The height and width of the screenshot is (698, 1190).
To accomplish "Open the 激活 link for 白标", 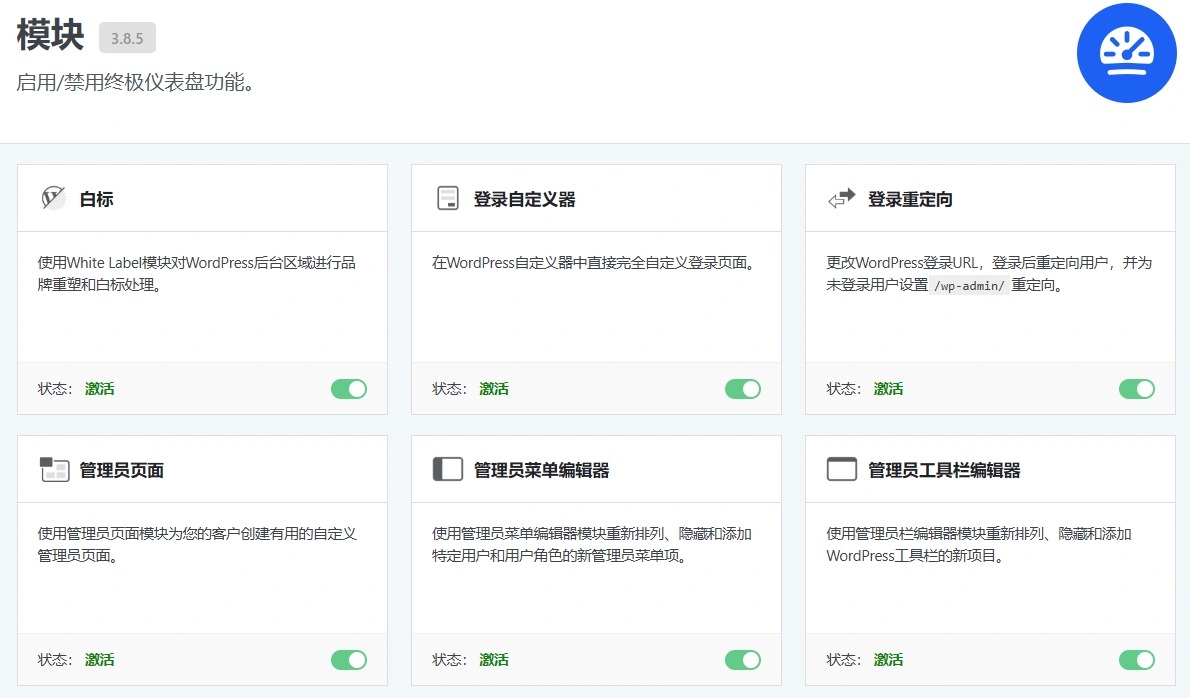I will coord(99,388).
